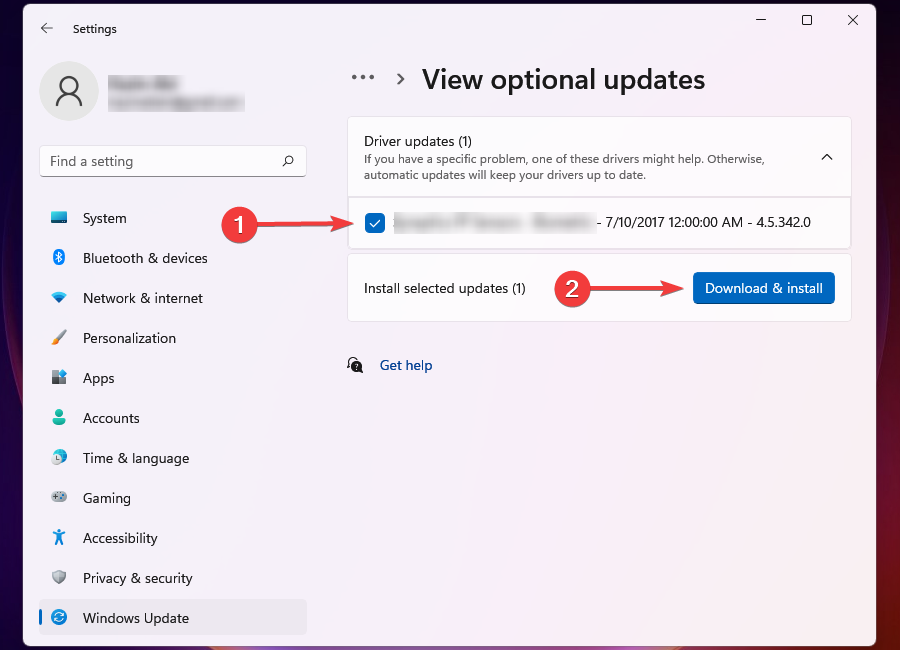Maximize the Settings window
Image resolution: width=900 pixels, height=650 pixels.
pyautogui.click(x=806, y=20)
